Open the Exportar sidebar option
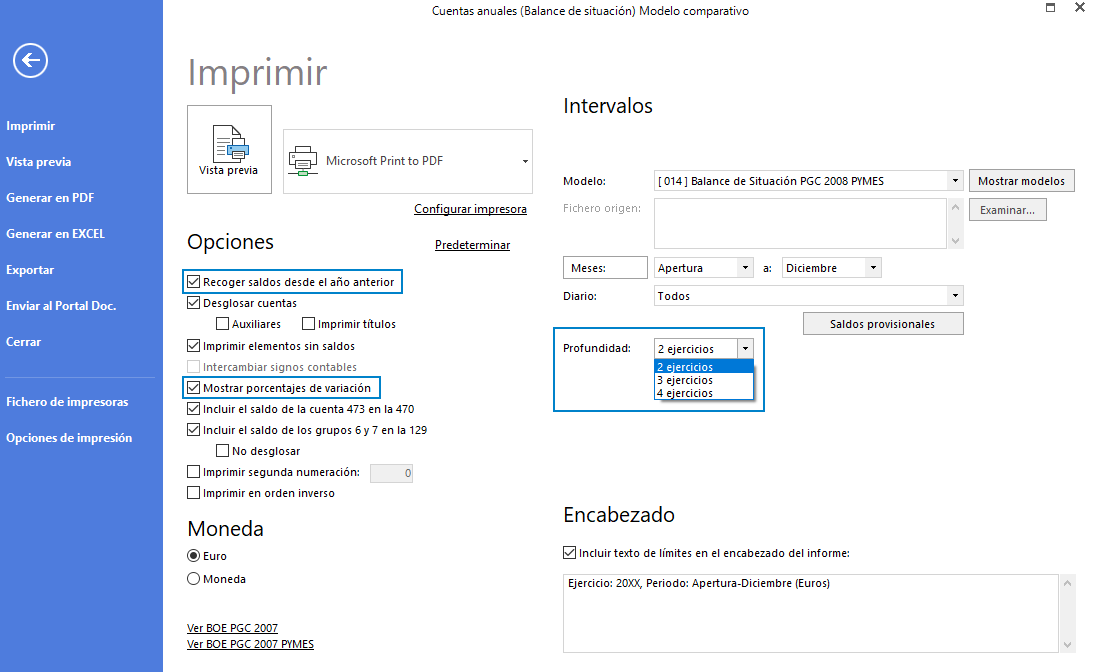This screenshot has width=1094, height=672. point(30,270)
